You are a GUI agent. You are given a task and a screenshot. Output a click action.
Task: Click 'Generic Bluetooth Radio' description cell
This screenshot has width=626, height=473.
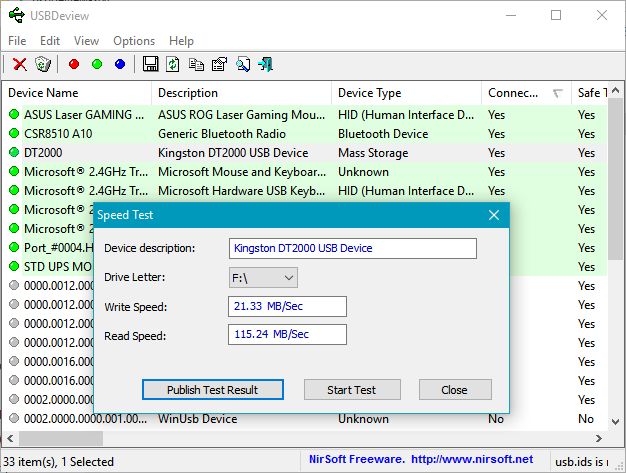(222, 134)
